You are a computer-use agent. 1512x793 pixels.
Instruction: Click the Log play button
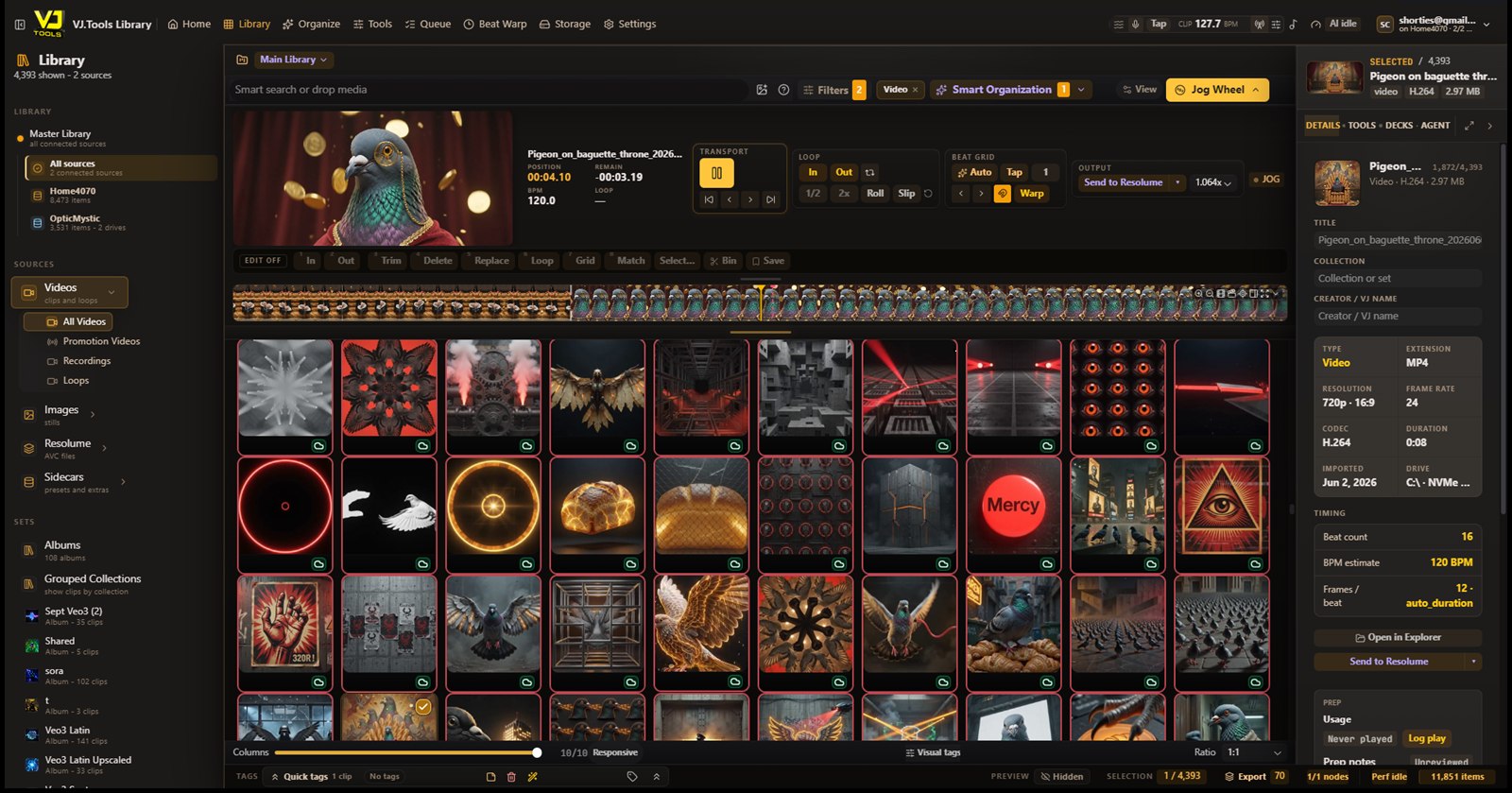(x=1427, y=738)
